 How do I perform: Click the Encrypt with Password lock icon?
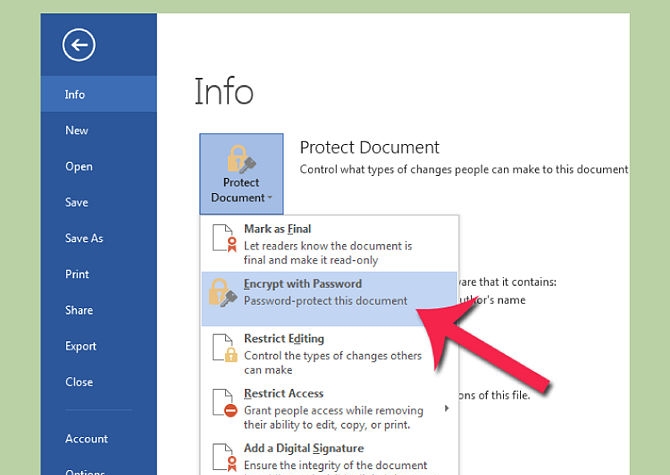(x=224, y=293)
